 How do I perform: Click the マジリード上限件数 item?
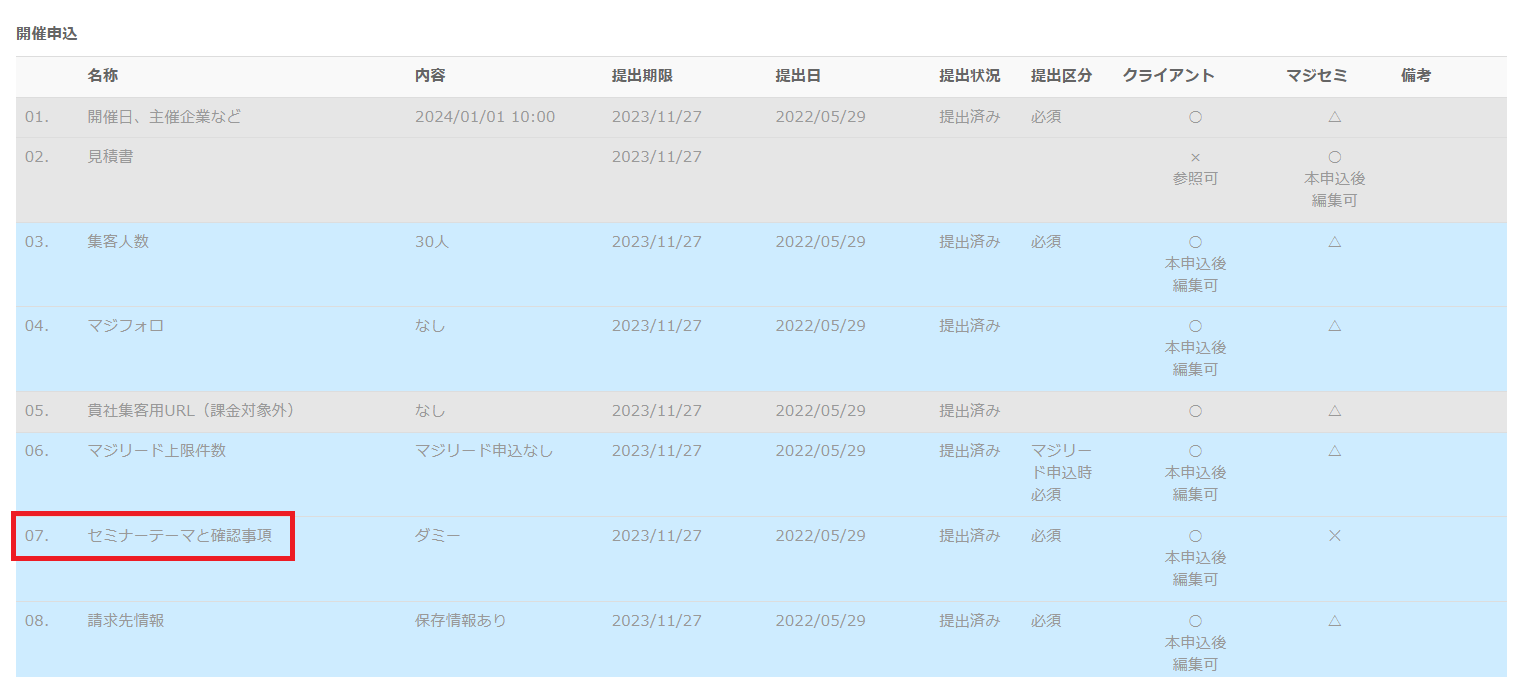[157, 451]
